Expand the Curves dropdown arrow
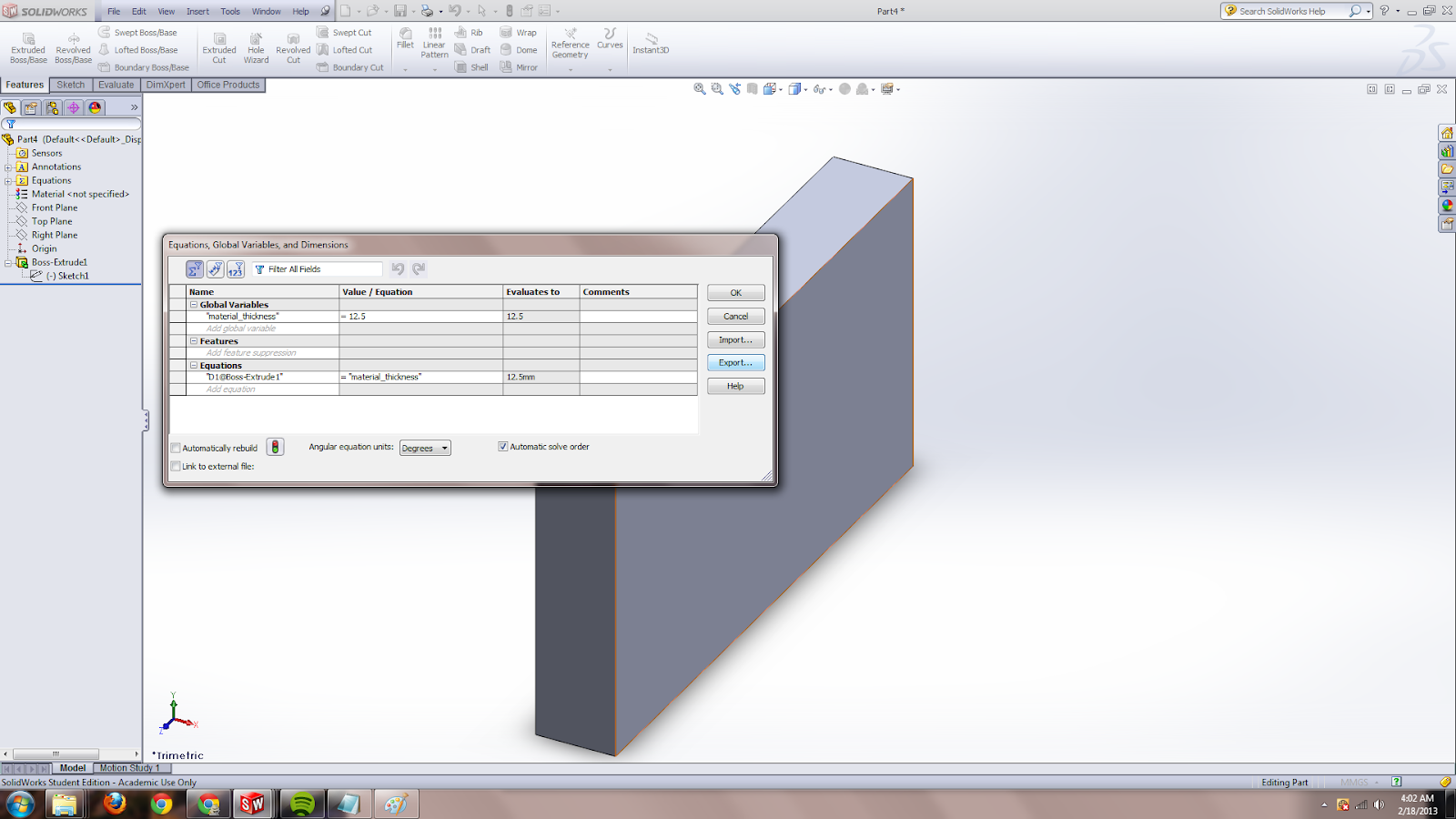This screenshot has height=819, width=1456. coord(610,69)
